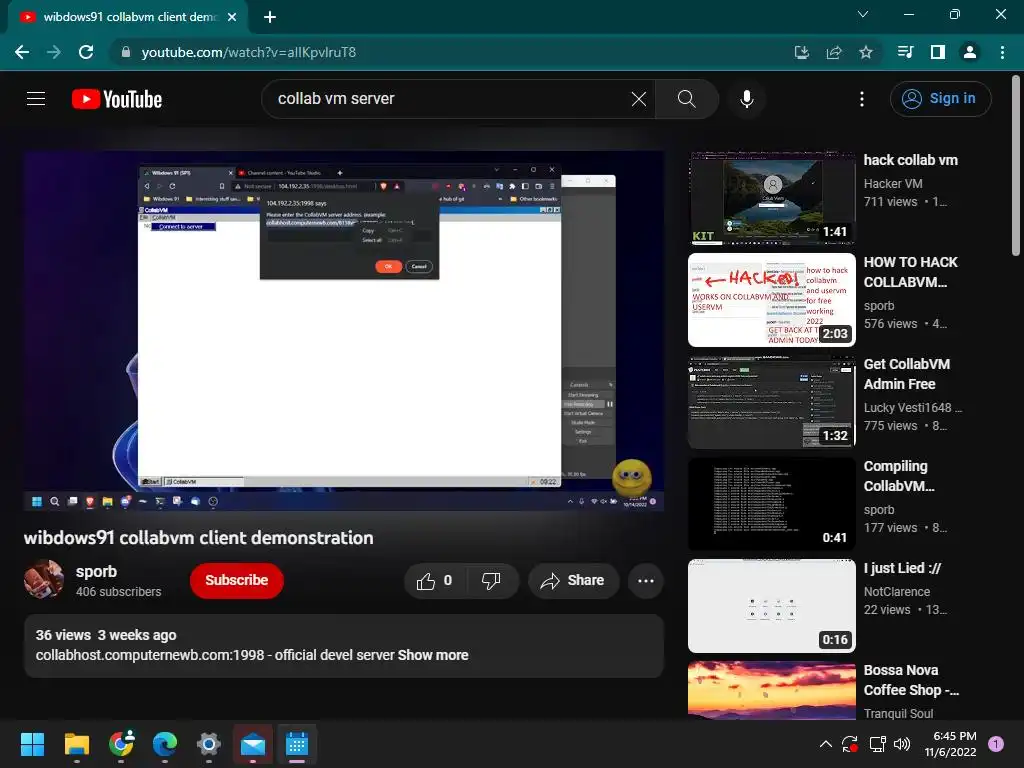This screenshot has height=768, width=1024.
Task: Toggle the browser side panel
Action: 938,52
